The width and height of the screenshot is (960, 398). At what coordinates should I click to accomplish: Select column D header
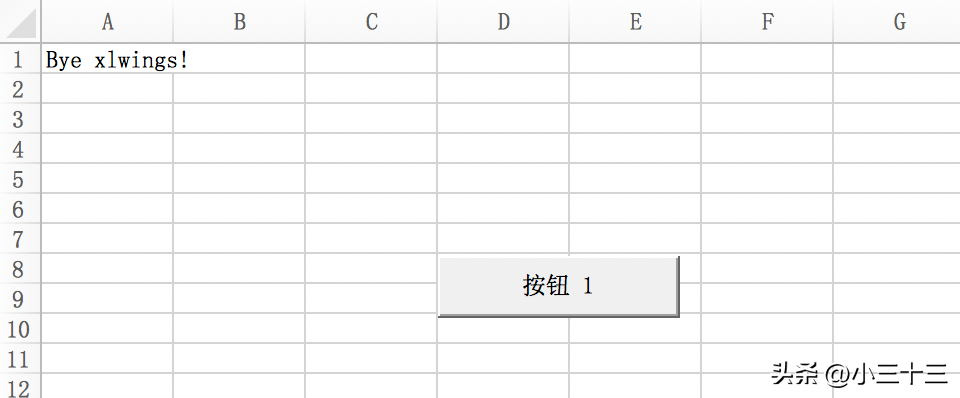503,21
